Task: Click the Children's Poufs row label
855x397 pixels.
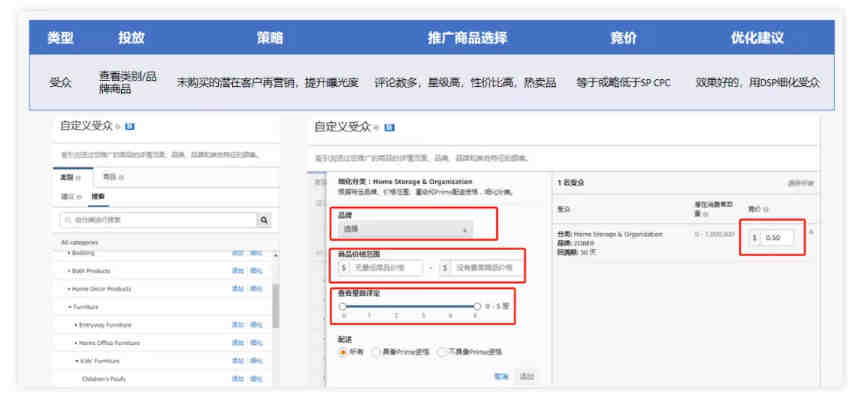Action: click(x=104, y=379)
